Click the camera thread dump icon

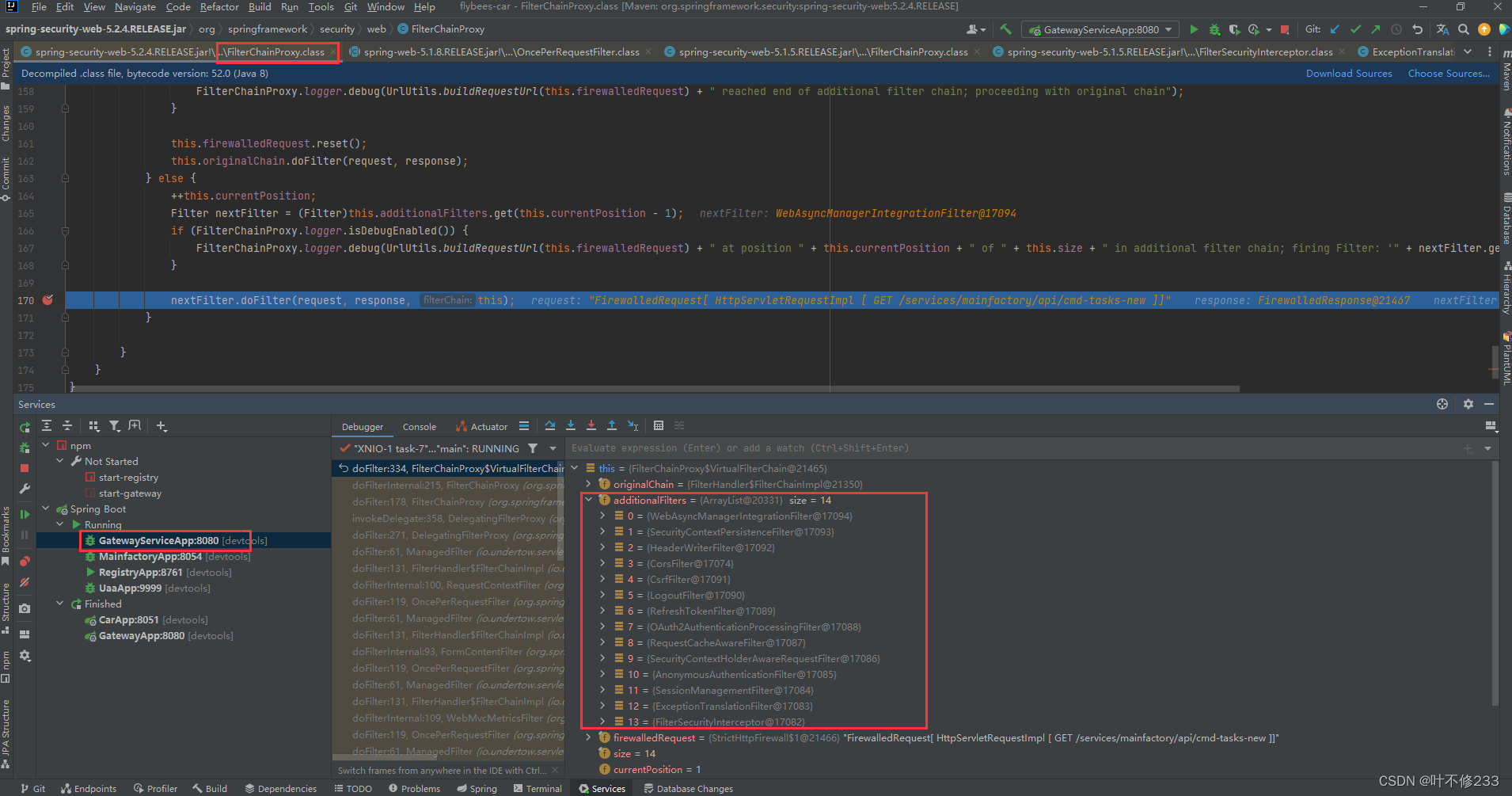pos(25,608)
